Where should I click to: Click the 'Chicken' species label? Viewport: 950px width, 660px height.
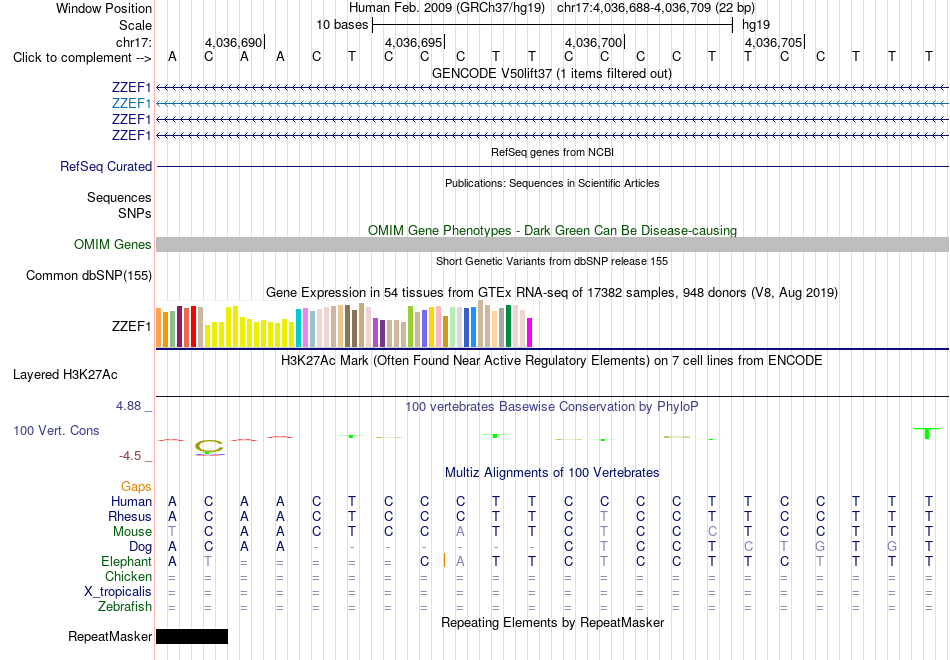pos(128,577)
